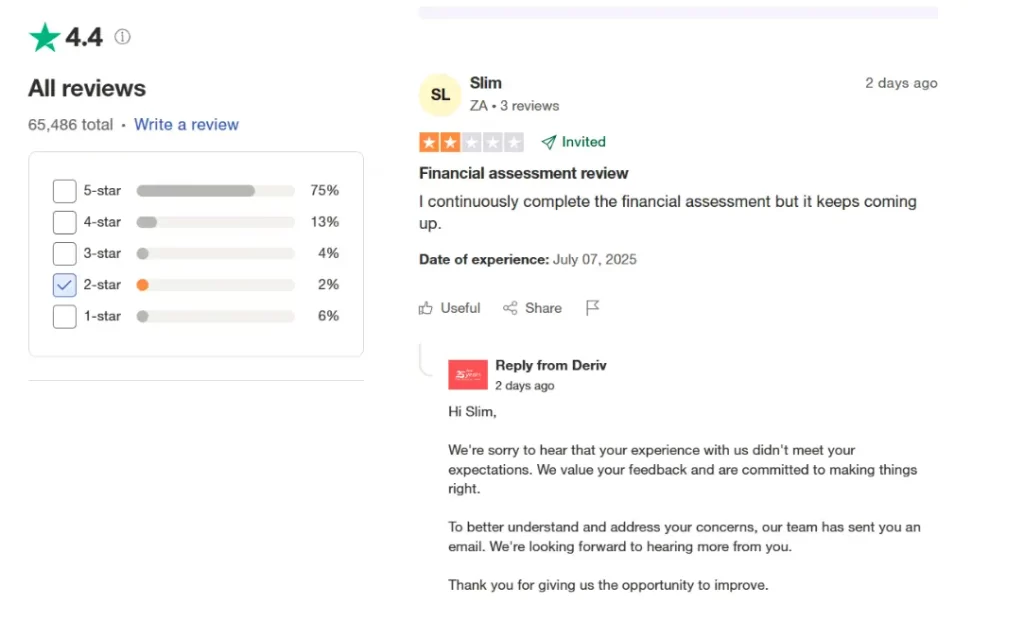This screenshot has height=622, width=1024.
Task: Click the SL avatar of reviewer Slim
Action: point(440,95)
